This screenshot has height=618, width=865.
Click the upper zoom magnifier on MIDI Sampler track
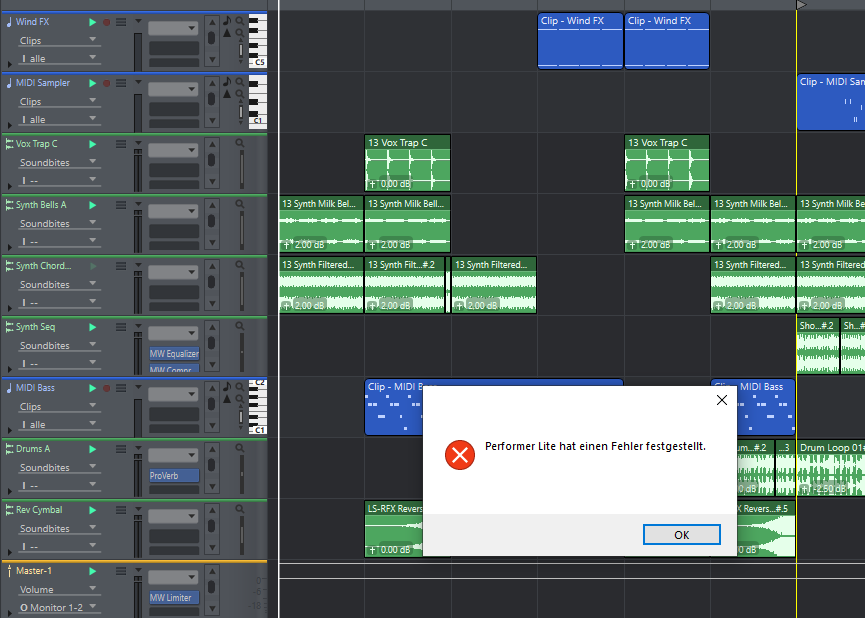click(239, 82)
